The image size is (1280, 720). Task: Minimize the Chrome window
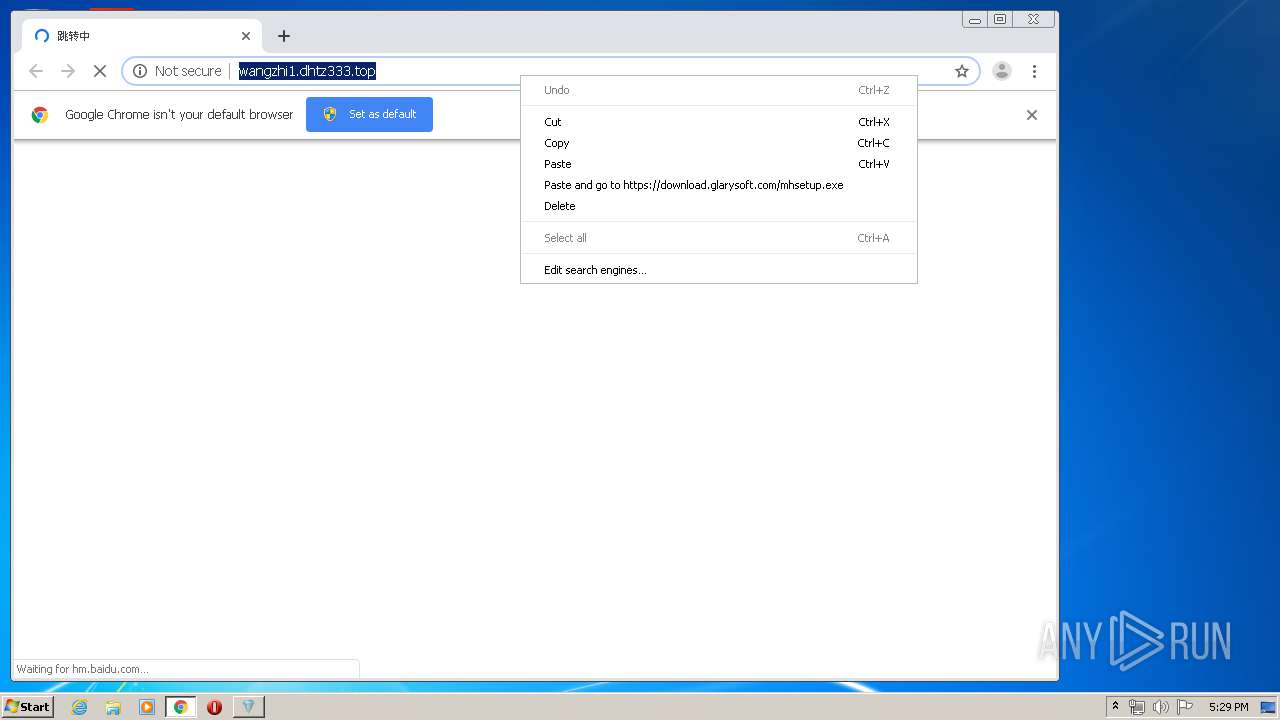tap(975, 19)
